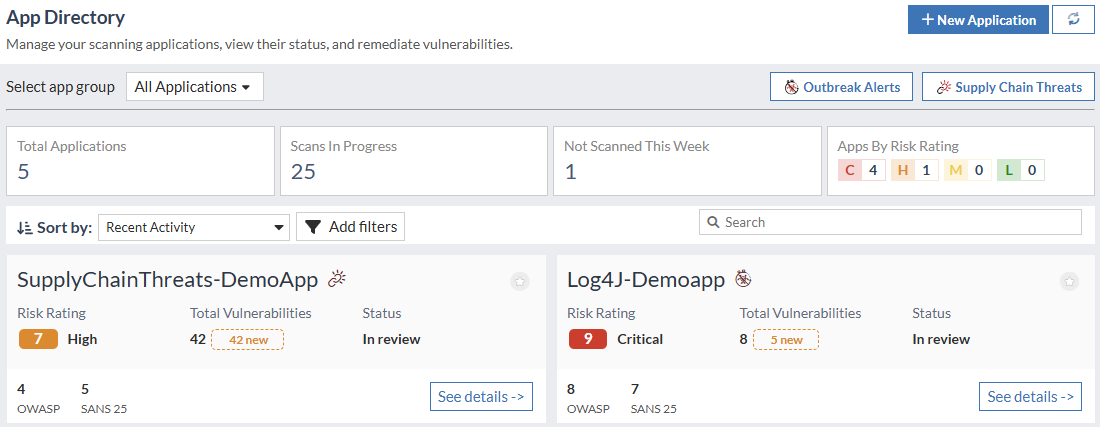Viewport: 1100px width, 427px height.
Task: Click supply chain threat icon beside SupplyChainThreats-DemoApp
Action: click(x=337, y=279)
